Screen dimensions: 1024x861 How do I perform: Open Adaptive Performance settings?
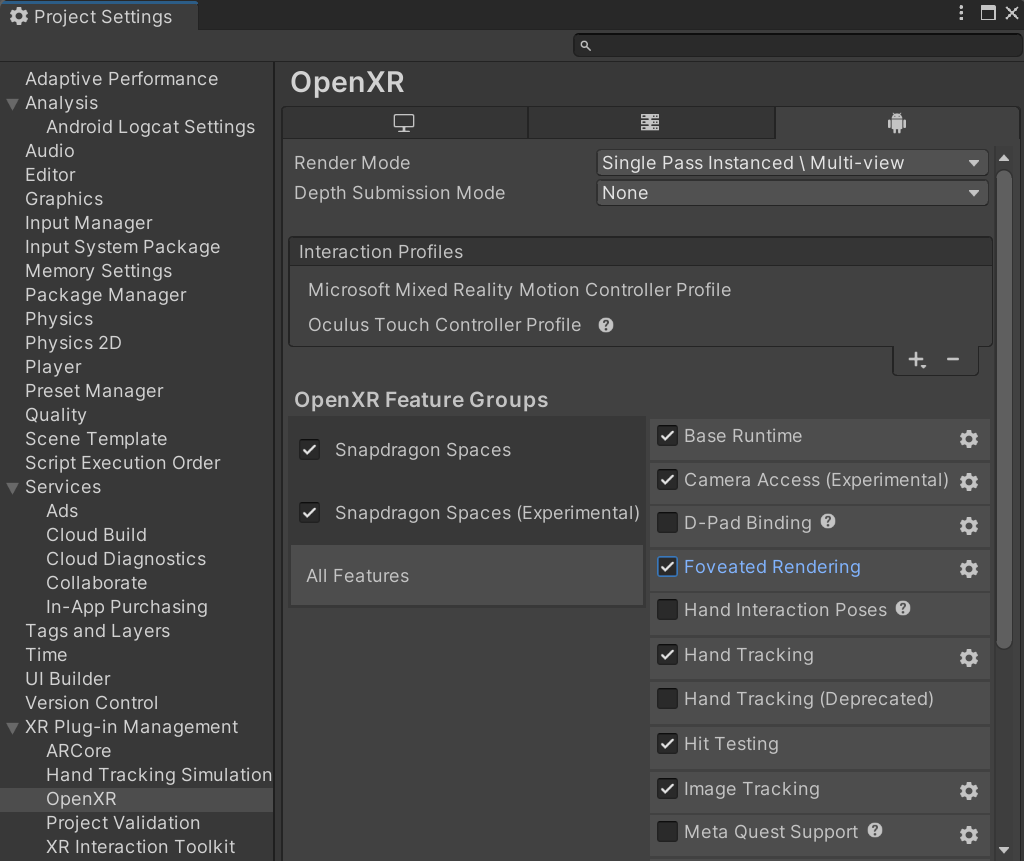click(x=121, y=79)
